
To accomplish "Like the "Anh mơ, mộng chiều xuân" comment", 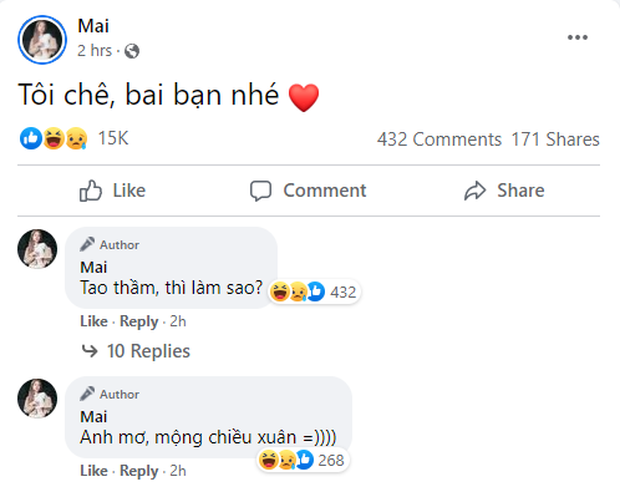I will 93,470.
